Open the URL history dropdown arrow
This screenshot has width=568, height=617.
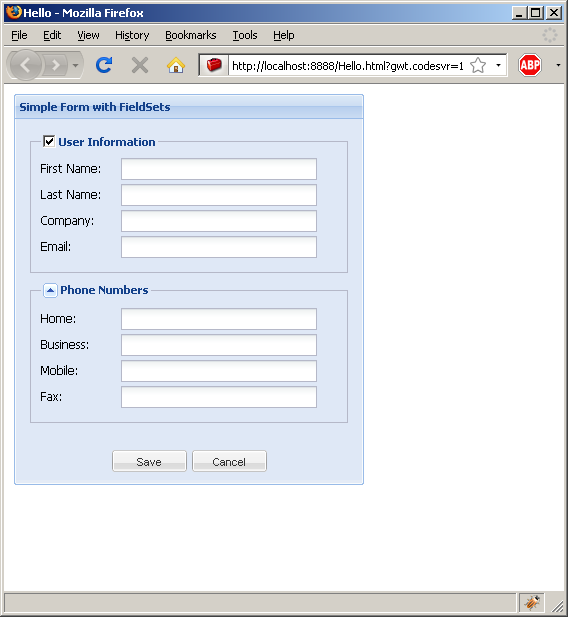coord(498,65)
